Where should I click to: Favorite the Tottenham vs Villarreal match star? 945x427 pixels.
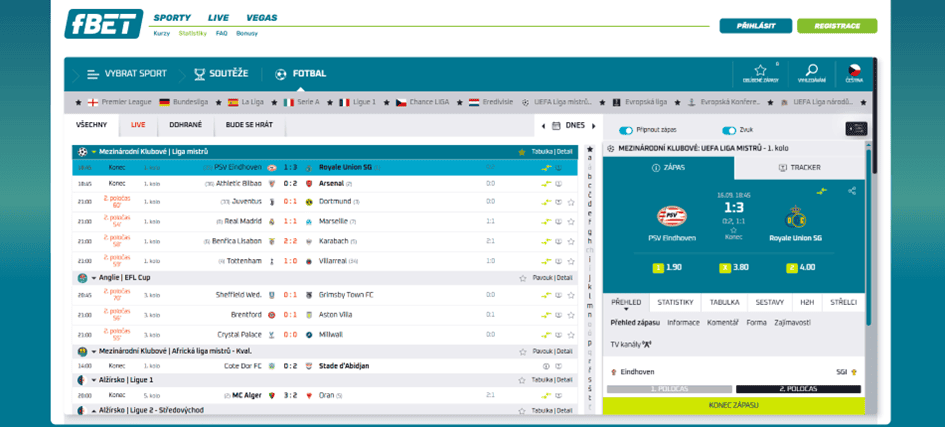coord(570,261)
